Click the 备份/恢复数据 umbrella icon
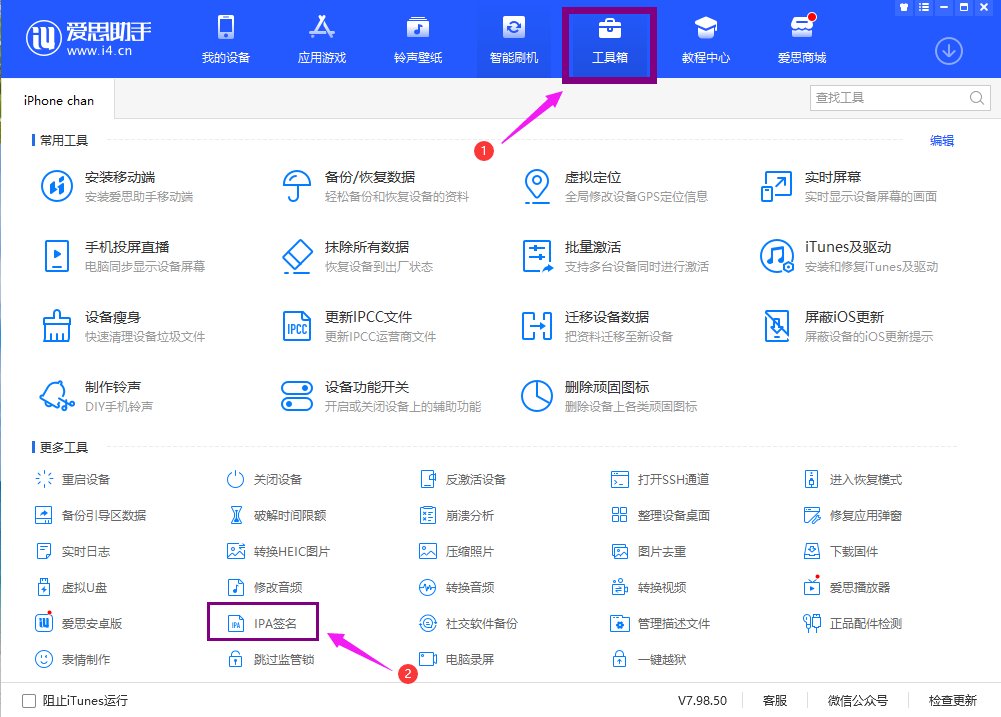1001x717 pixels. [x=299, y=186]
